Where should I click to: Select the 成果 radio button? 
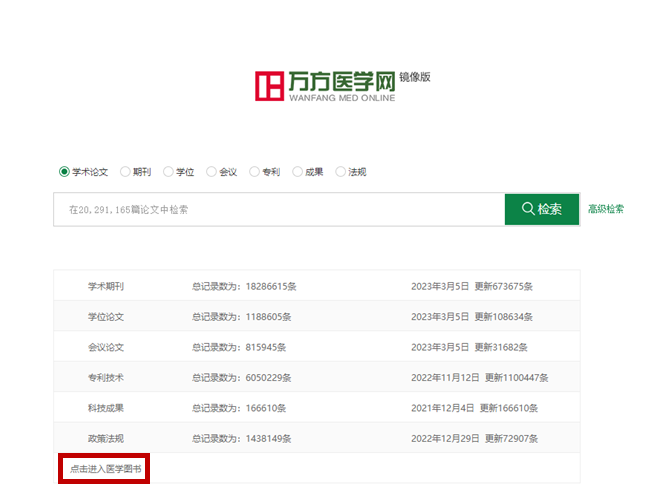[x=297, y=172]
